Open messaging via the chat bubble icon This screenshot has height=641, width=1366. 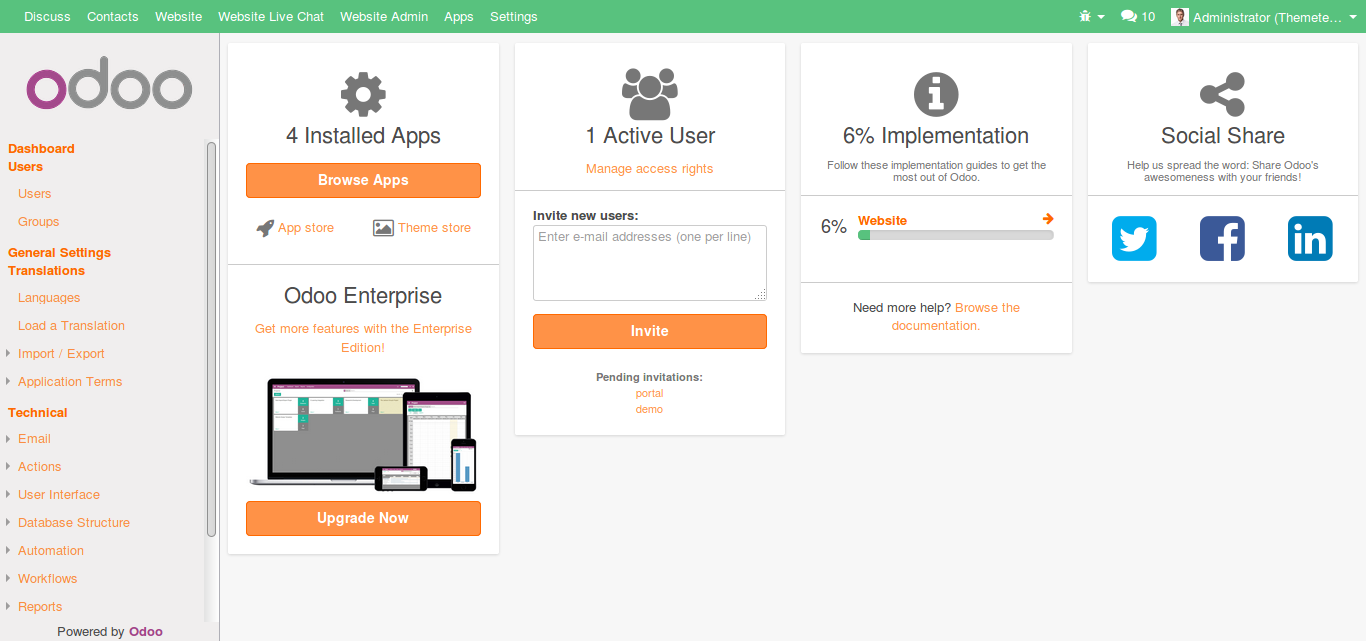coord(1128,16)
